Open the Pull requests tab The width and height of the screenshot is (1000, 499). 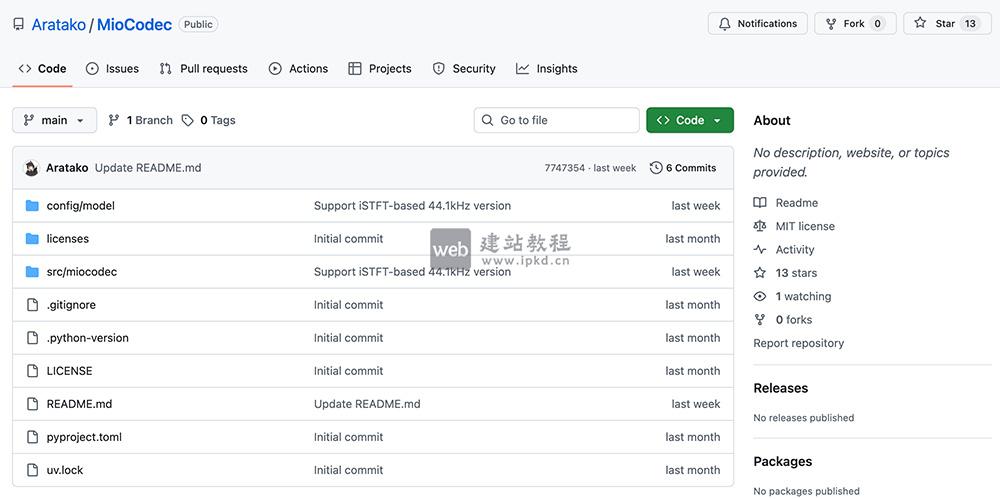pos(203,69)
